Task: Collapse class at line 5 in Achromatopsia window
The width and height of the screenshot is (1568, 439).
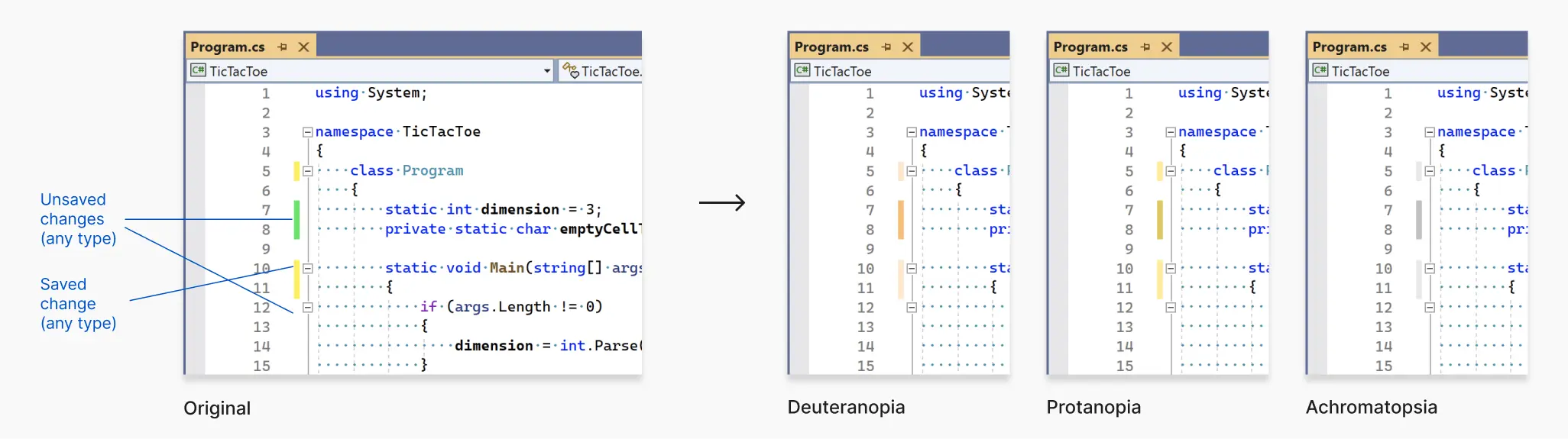Action: click(x=1430, y=171)
